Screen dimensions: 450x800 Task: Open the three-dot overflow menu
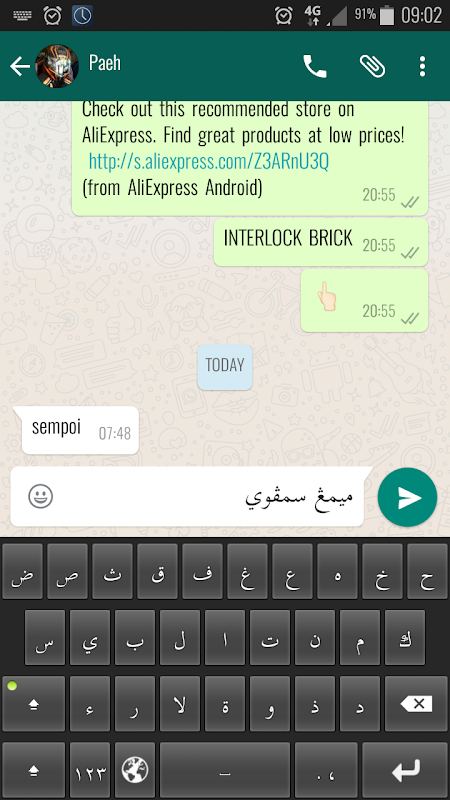point(422,66)
